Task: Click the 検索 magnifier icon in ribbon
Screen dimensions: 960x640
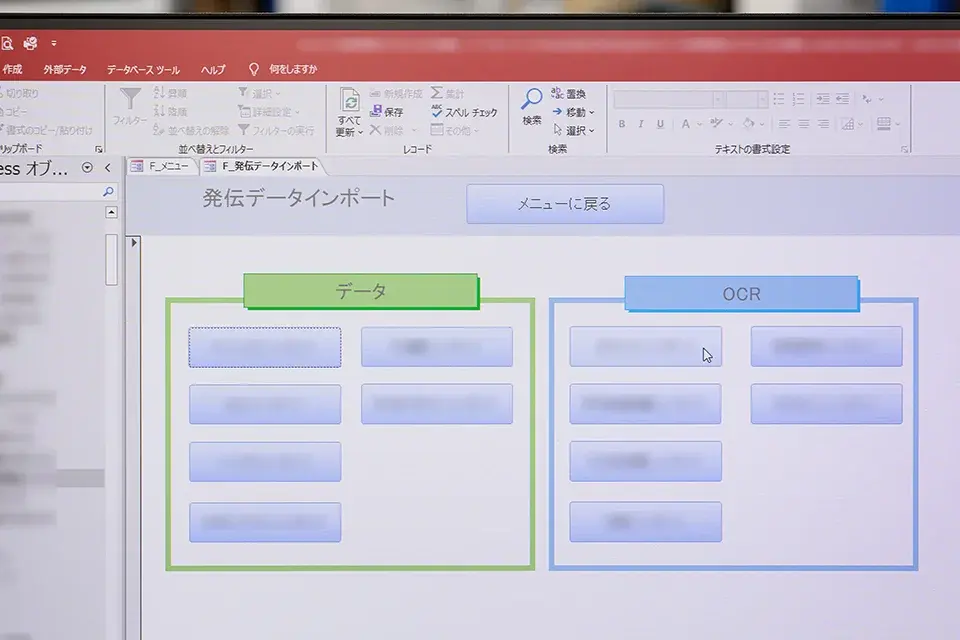Action: click(532, 100)
